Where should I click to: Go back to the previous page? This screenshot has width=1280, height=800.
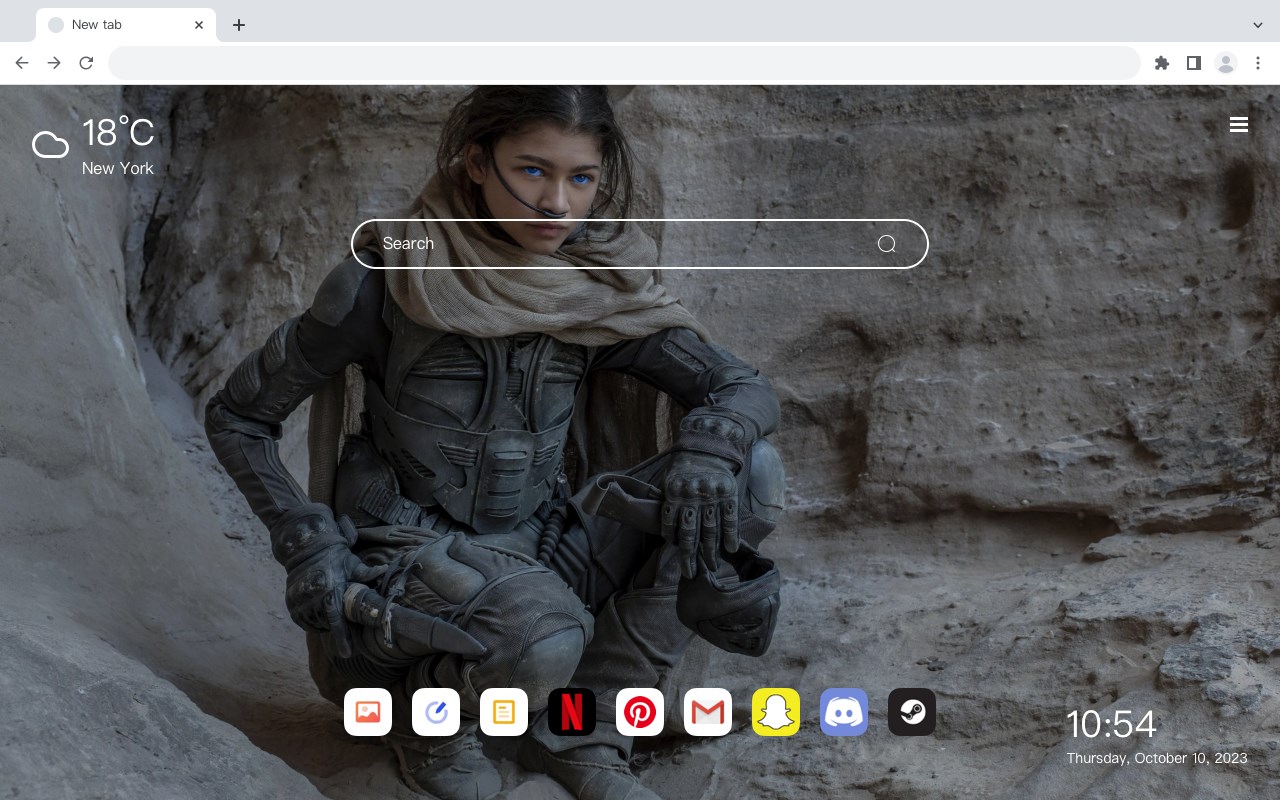(x=22, y=63)
